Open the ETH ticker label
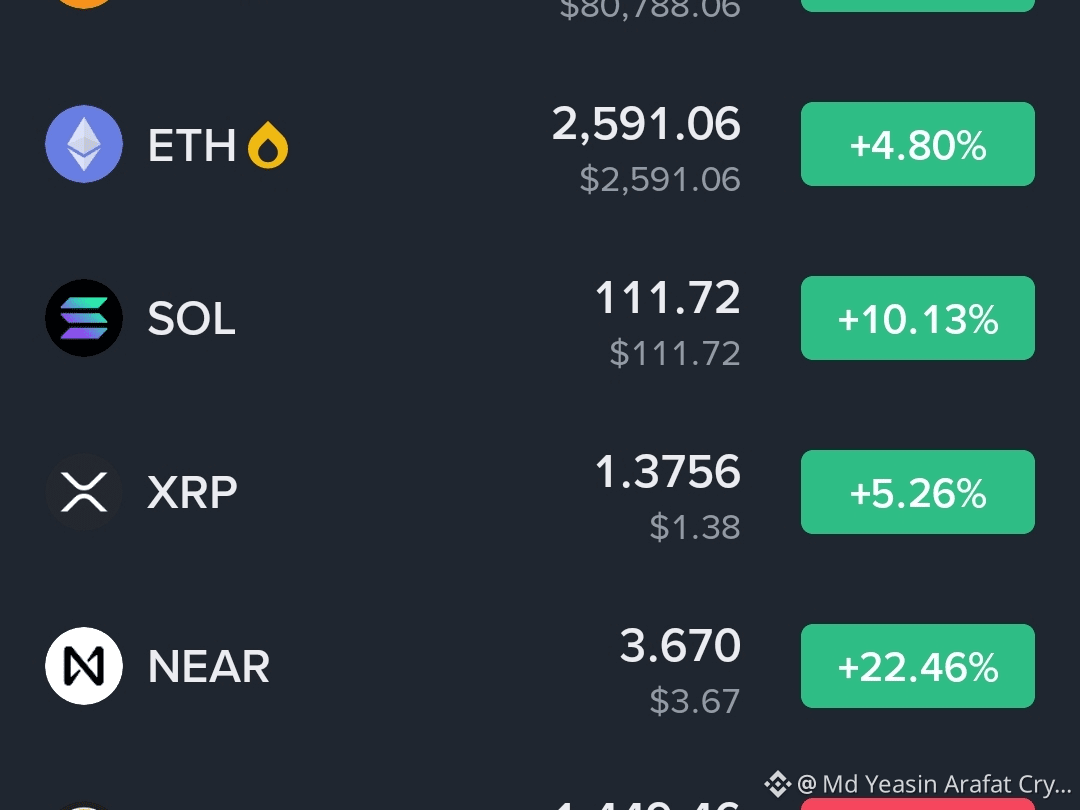The height and width of the screenshot is (810, 1080). coord(191,145)
